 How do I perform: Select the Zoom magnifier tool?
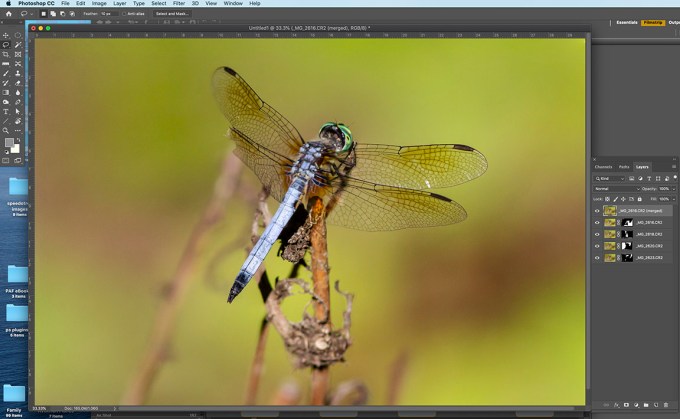click(6, 131)
